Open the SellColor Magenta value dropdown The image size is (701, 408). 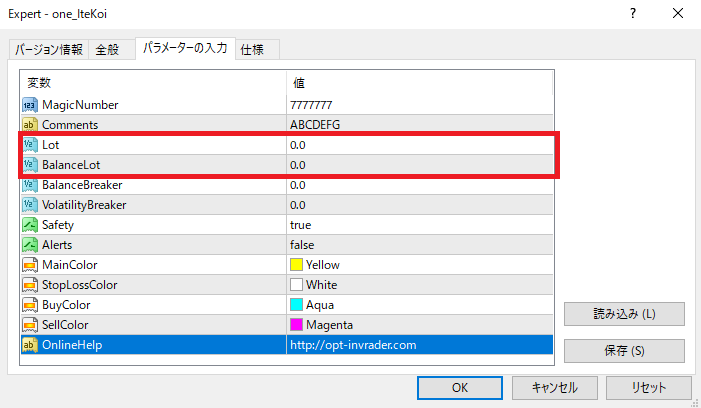point(418,325)
